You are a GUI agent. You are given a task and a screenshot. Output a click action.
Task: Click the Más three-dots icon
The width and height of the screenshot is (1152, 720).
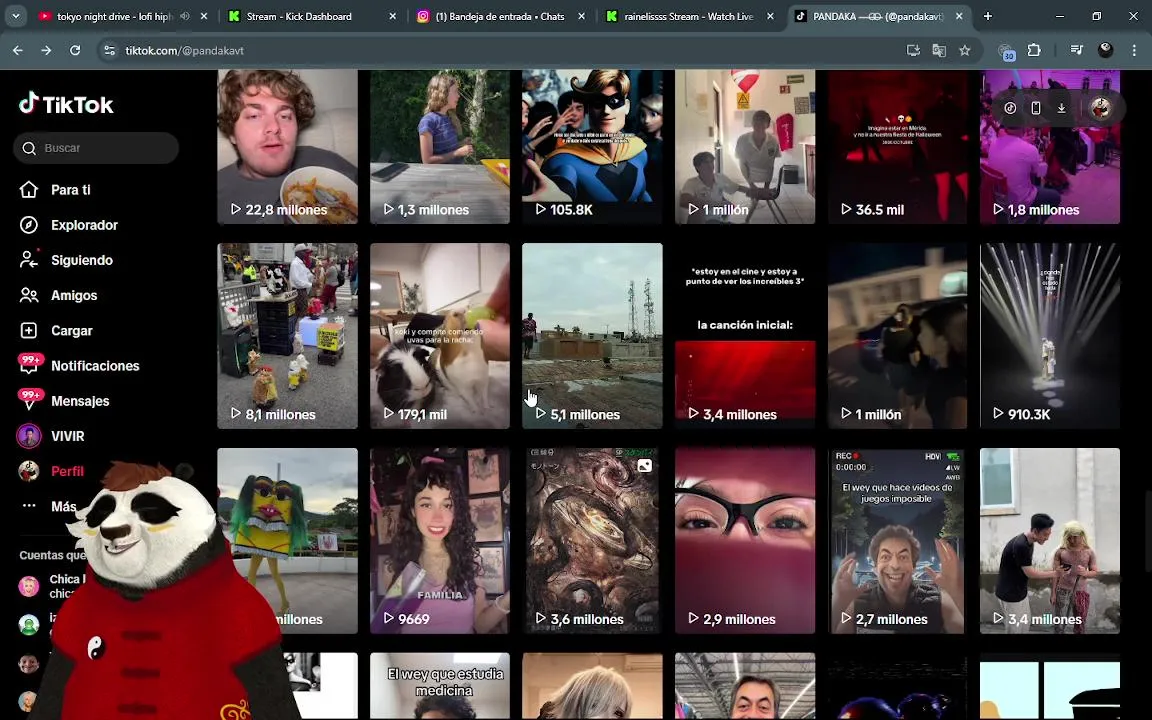click(29, 505)
